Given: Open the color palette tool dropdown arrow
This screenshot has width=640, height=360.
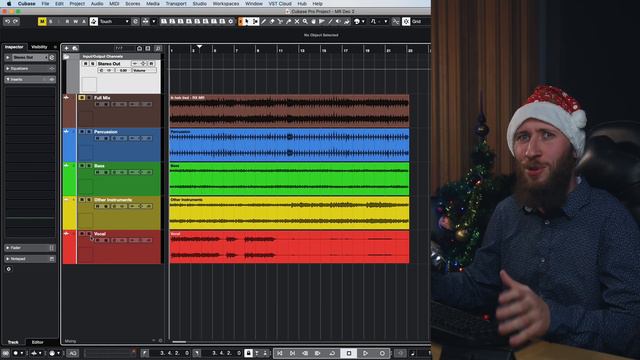Looking at the screenshot, I should pyautogui.click(x=363, y=21).
